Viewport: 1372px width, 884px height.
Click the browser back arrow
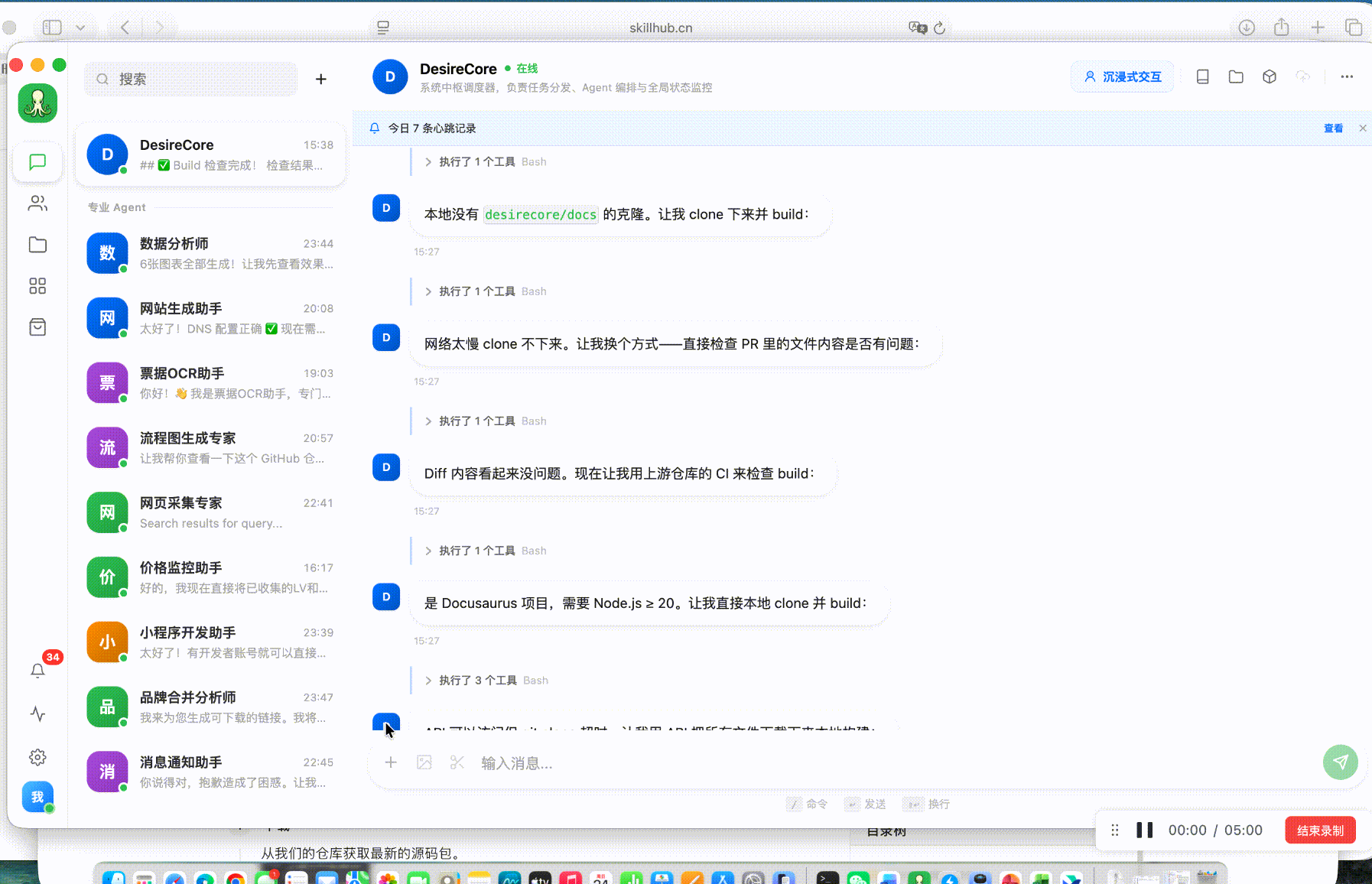click(125, 28)
